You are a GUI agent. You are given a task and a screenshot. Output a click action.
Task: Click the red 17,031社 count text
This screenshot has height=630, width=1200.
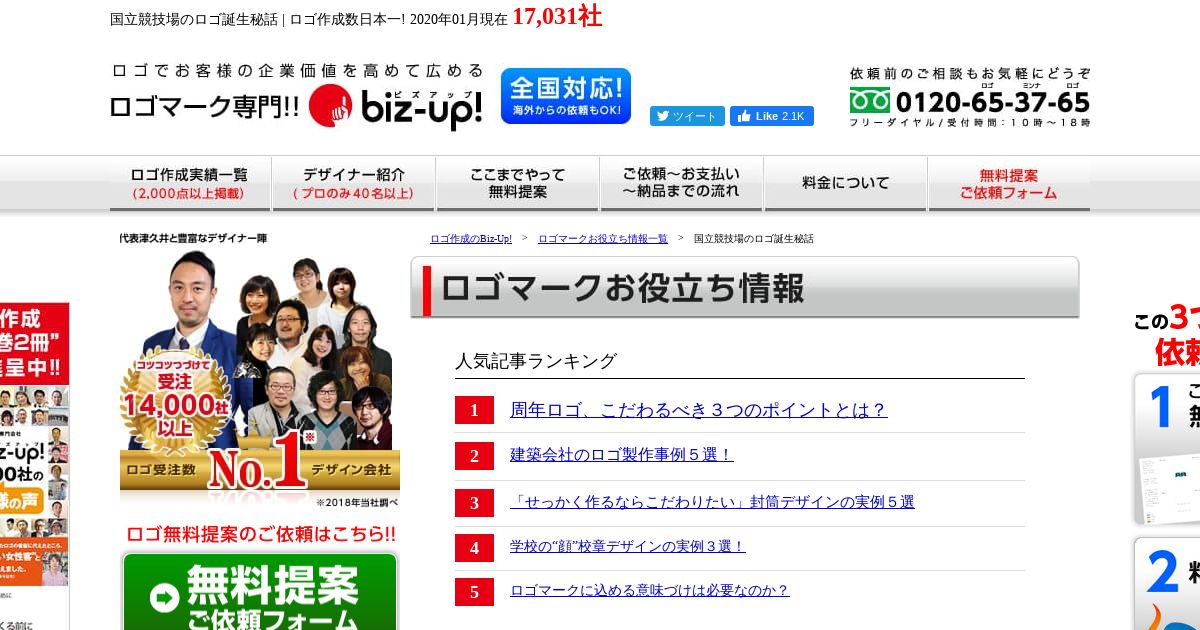click(x=557, y=17)
